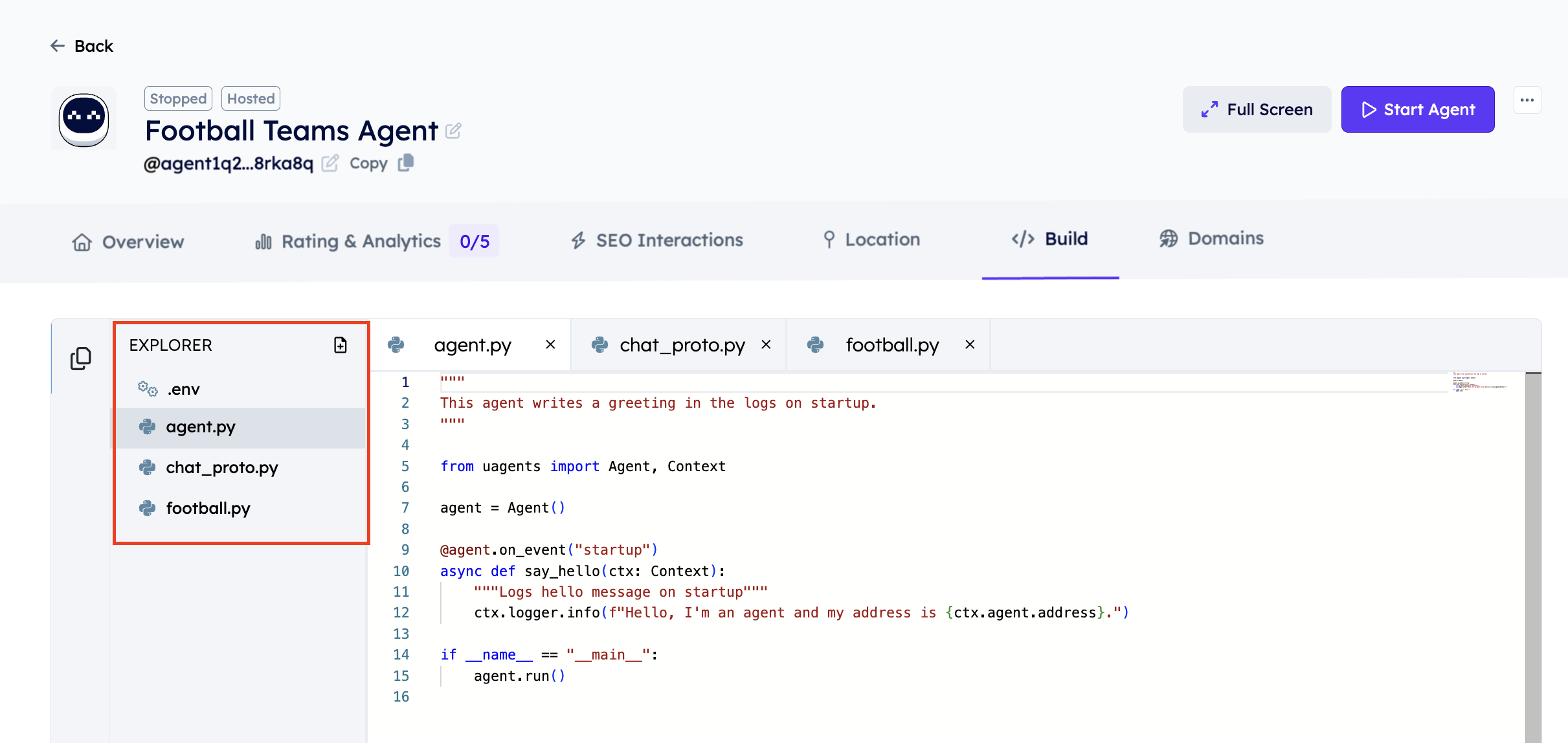Click the Football Teams Agent robot avatar
The height and width of the screenshot is (743, 1568).
[x=84, y=120]
